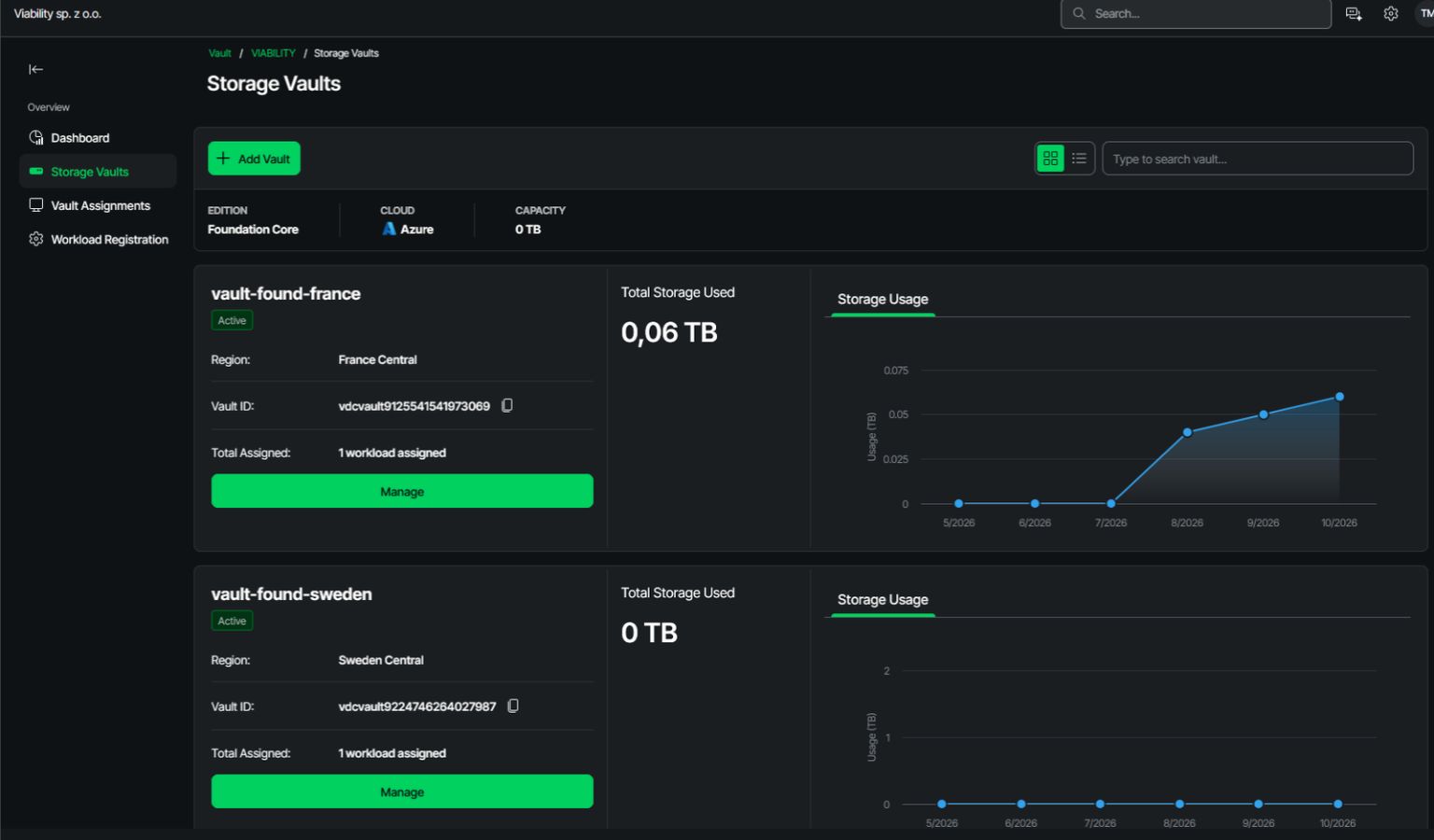1434x840 pixels.
Task: Select Storage Usage tab for vault-found-france
Action: click(x=882, y=300)
